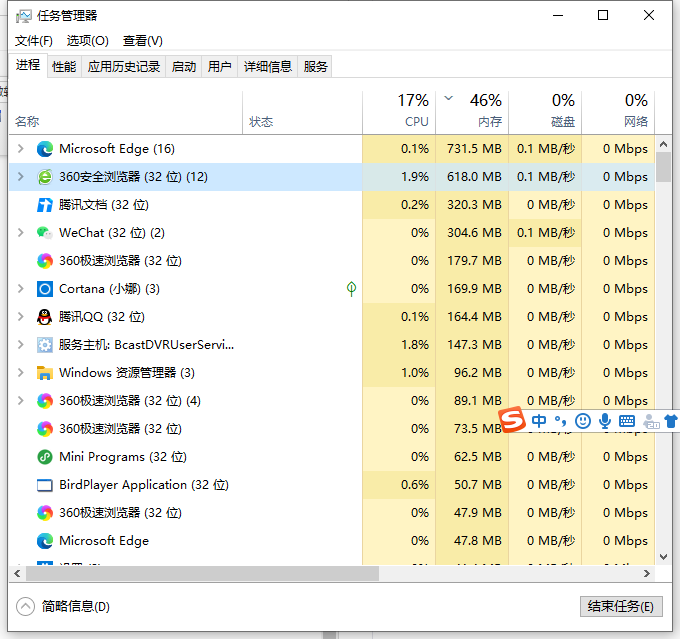Click the 结束任务(E) button
680x639 pixels.
[620, 607]
